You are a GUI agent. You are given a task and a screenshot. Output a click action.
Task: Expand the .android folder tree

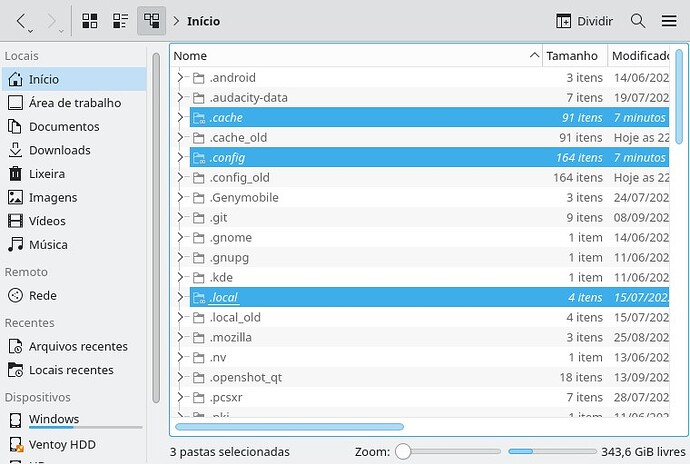point(180,78)
